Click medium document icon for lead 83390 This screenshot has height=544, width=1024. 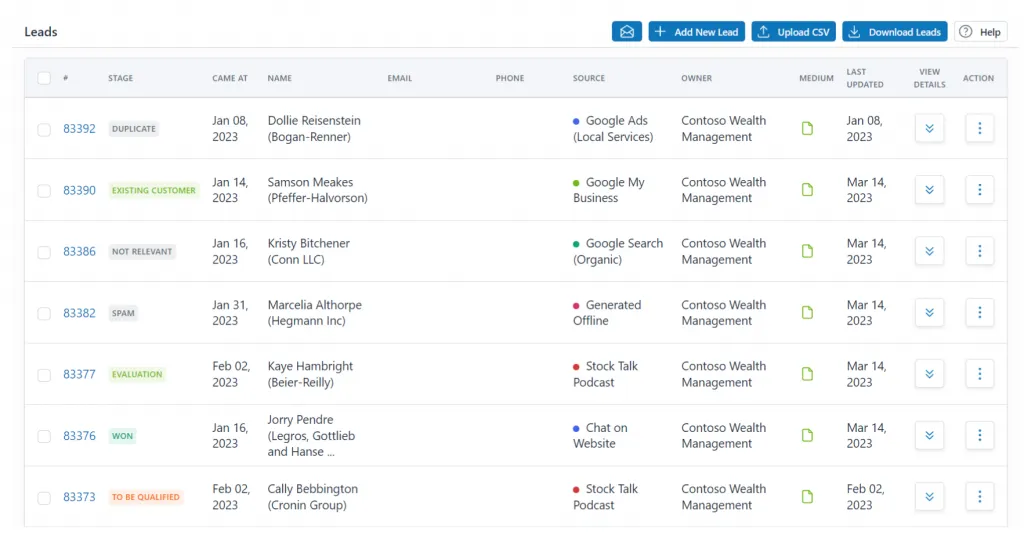(807, 190)
